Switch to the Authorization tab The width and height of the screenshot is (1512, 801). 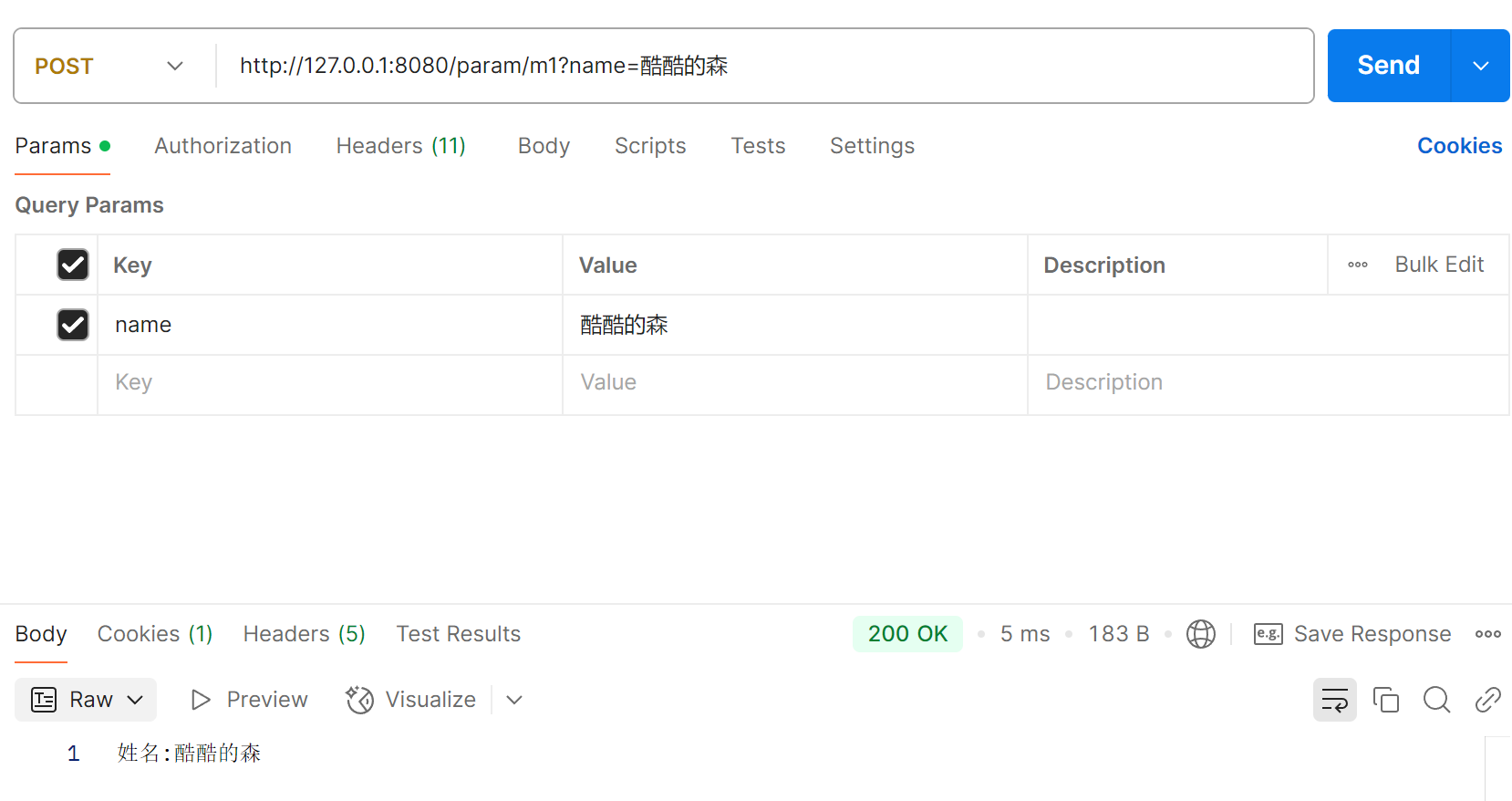(x=223, y=146)
